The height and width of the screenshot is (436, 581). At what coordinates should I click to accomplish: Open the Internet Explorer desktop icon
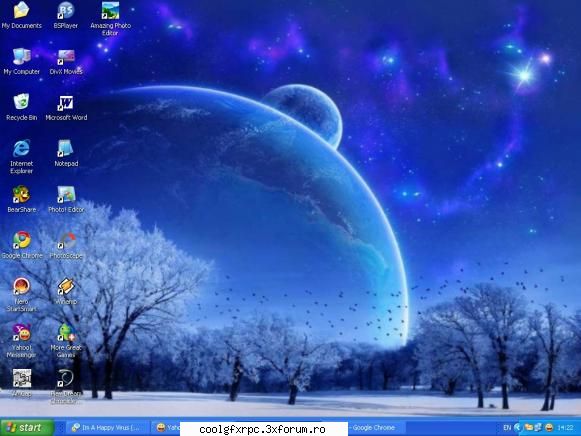point(21,156)
